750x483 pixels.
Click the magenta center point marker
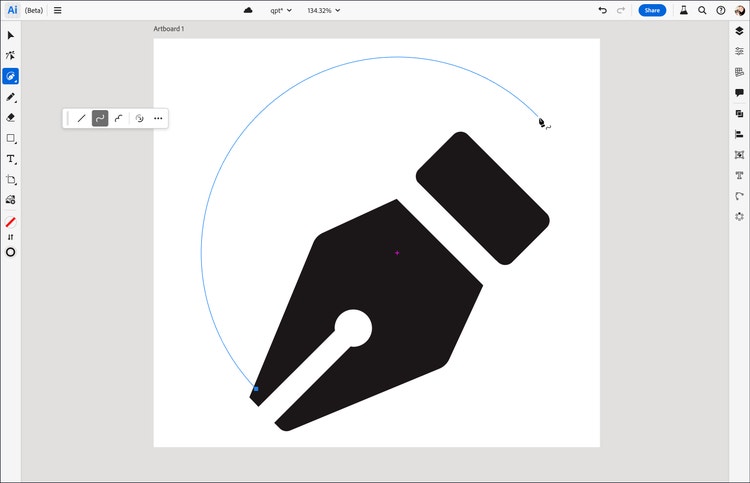[x=397, y=253]
